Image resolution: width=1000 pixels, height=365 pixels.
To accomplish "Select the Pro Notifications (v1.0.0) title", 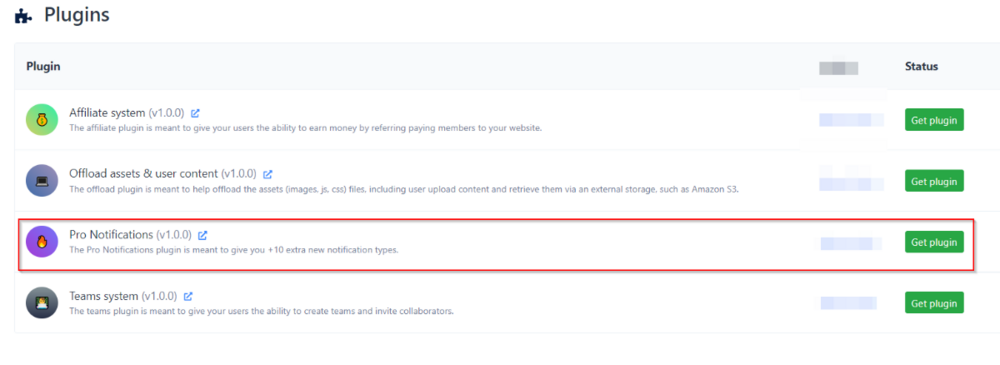I will [x=130, y=235].
